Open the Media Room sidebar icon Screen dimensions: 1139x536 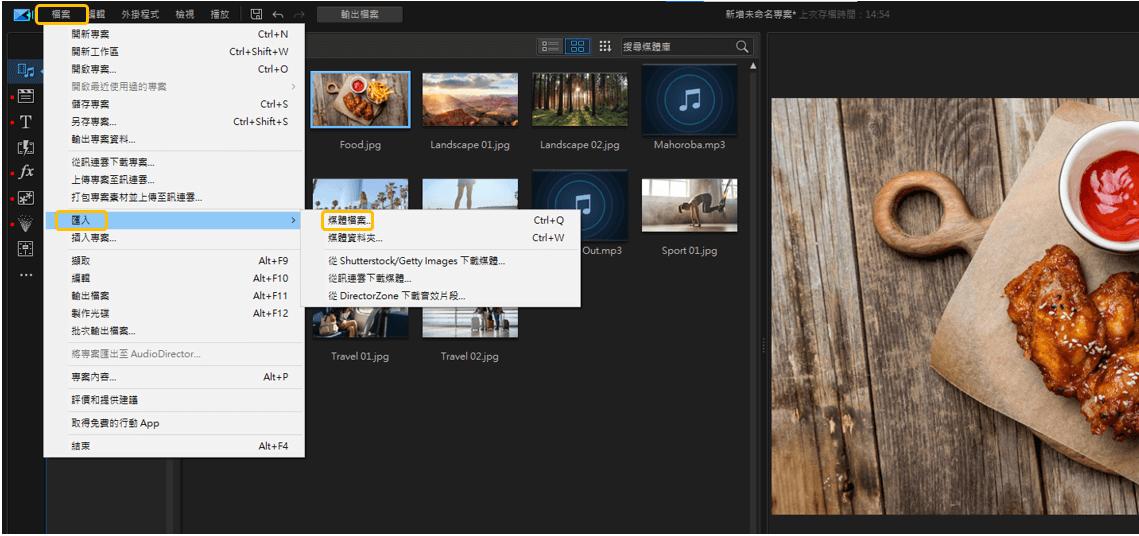[x=26, y=70]
